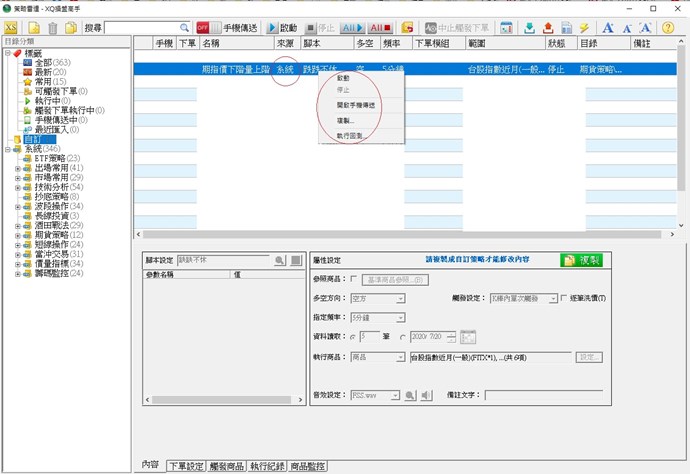Click the lightning bolt toolbar icon
This screenshot has height=474, width=690.
click(x=584, y=27)
